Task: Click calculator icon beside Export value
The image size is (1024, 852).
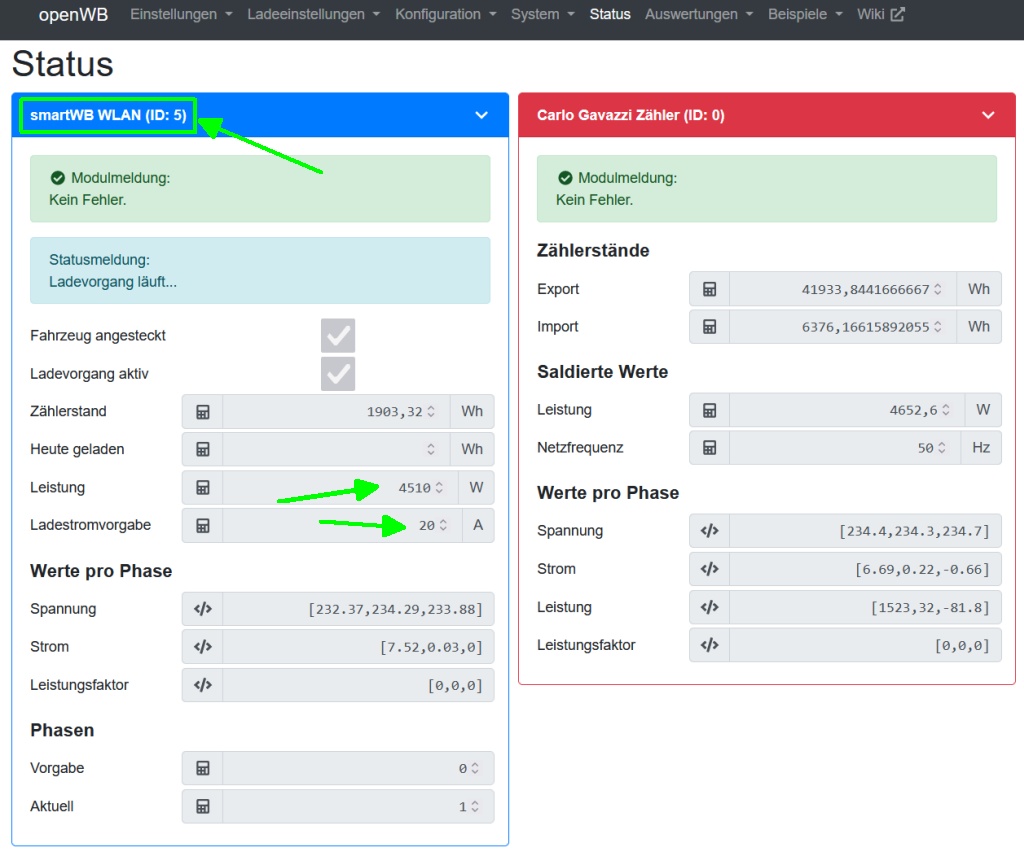Action: 709,289
